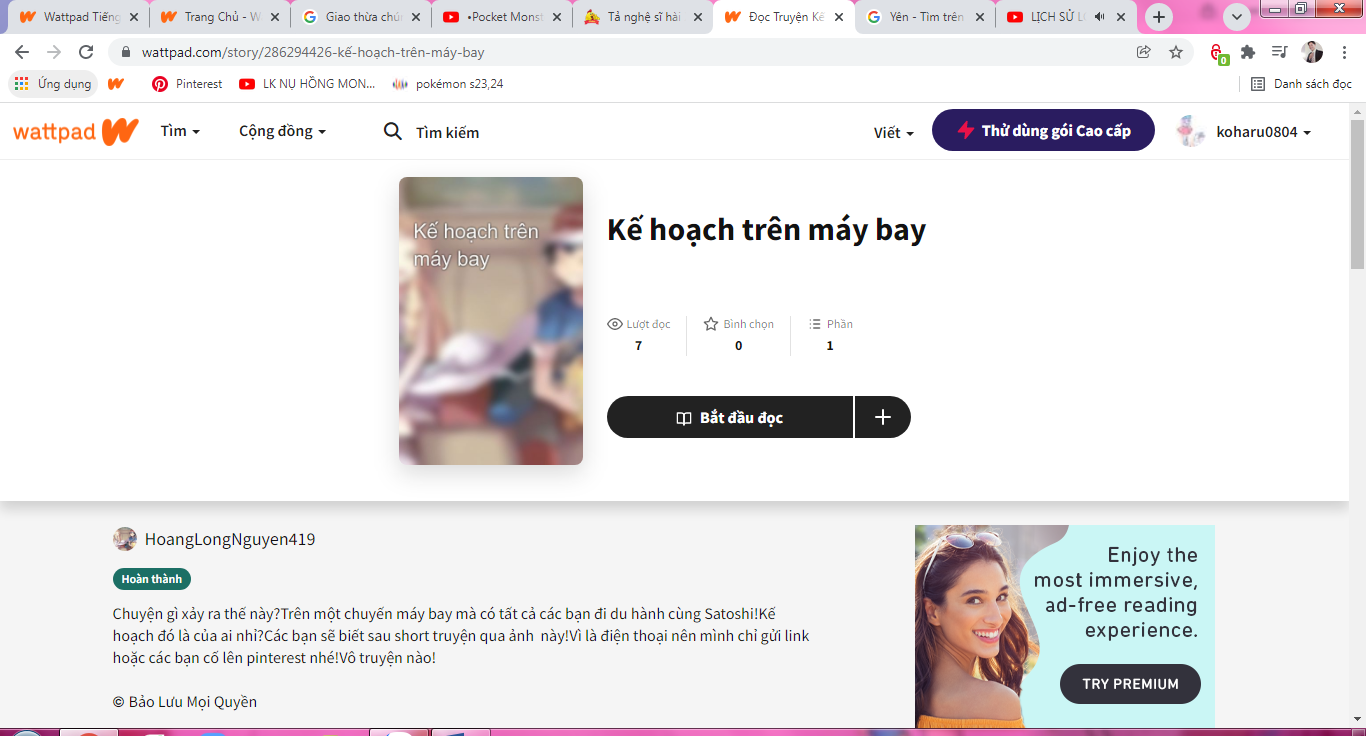Click TRY PREMIUM ad button

(x=1130, y=684)
